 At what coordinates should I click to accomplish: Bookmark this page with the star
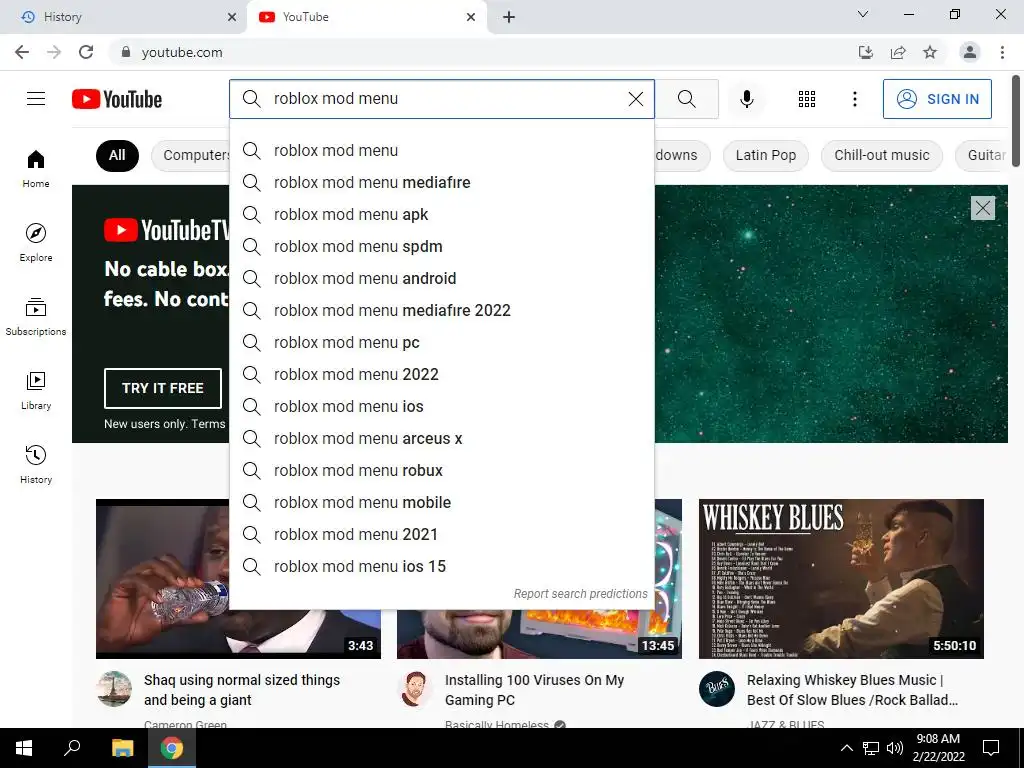930,52
